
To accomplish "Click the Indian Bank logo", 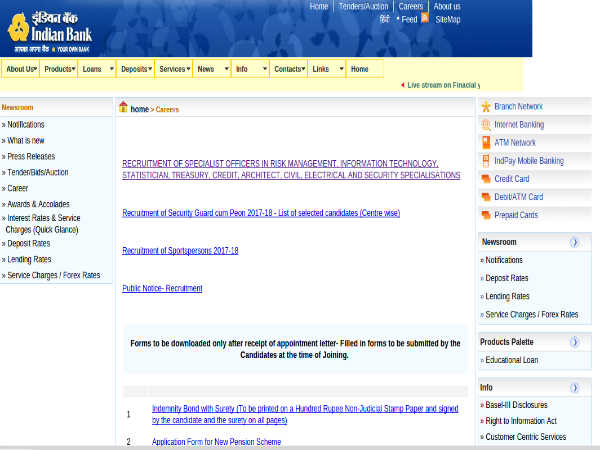I will [50, 33].
